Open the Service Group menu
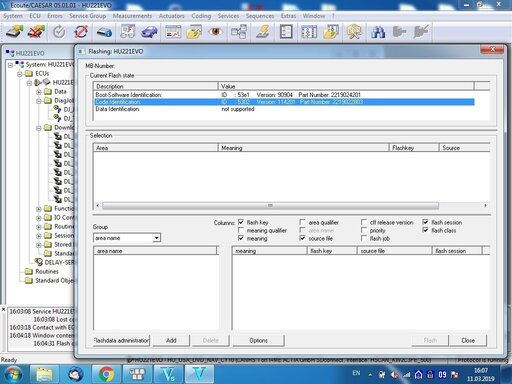The width and height of the screenshot is (512, 384). click(x=87, y=16)
